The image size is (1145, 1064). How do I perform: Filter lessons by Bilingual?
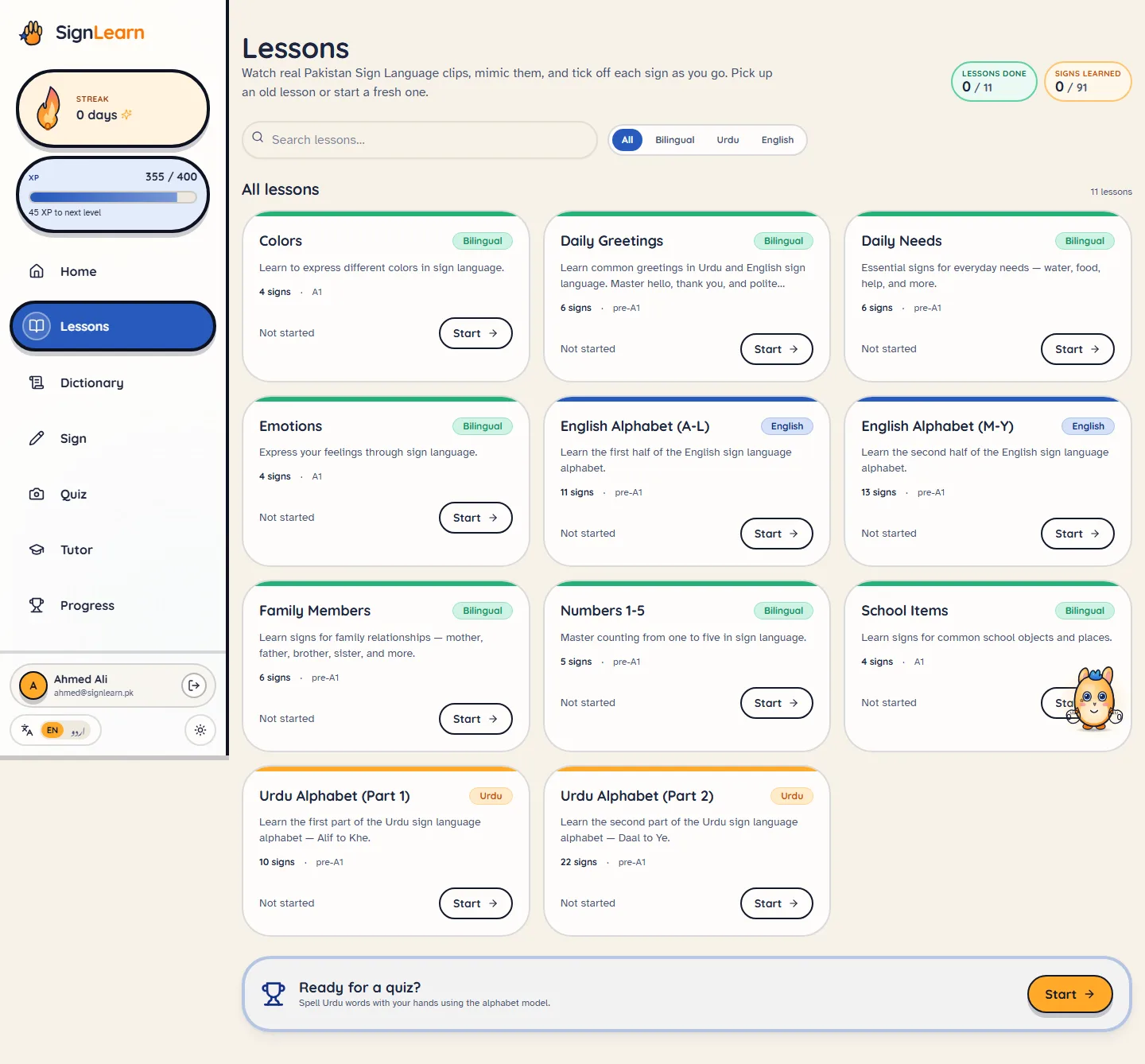point(675,140)
